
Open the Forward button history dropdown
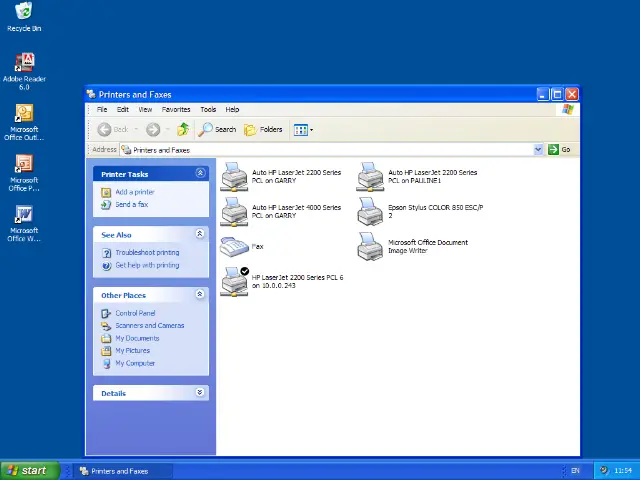[x=167, y=130]
